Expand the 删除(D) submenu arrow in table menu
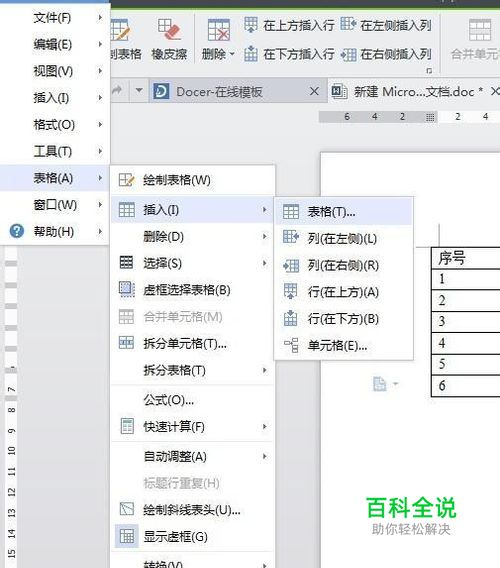This screenshot has width=500, height=568. tap(264, 237)
